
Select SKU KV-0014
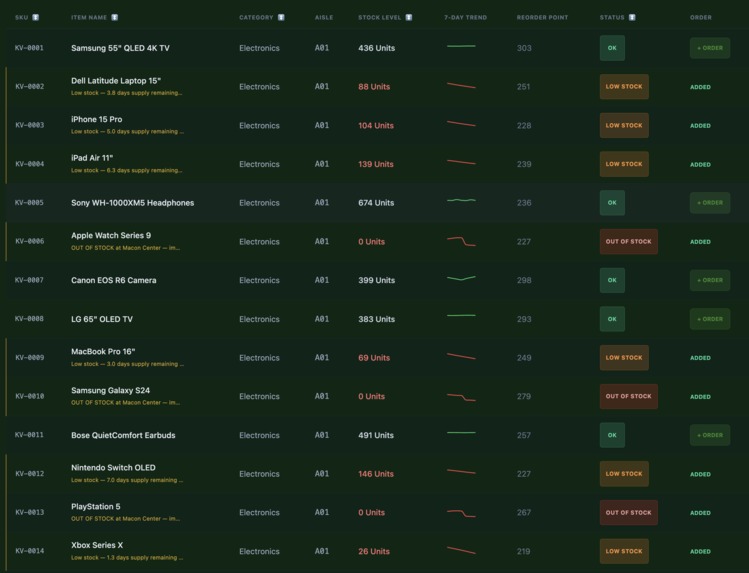click(29, 551)
